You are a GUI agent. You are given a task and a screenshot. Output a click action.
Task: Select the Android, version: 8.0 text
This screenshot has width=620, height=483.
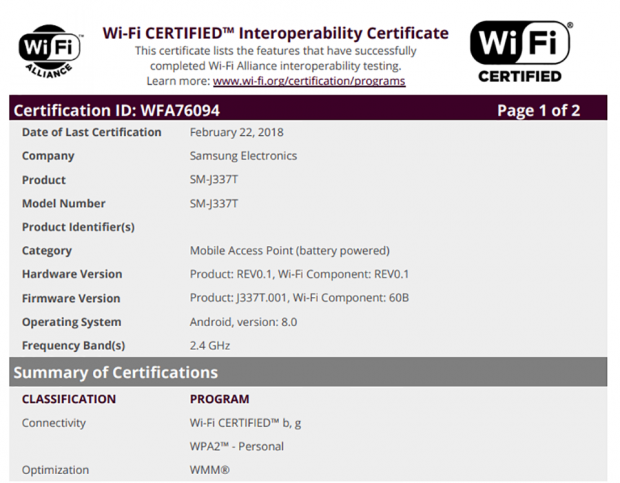[x=243, y=322]
